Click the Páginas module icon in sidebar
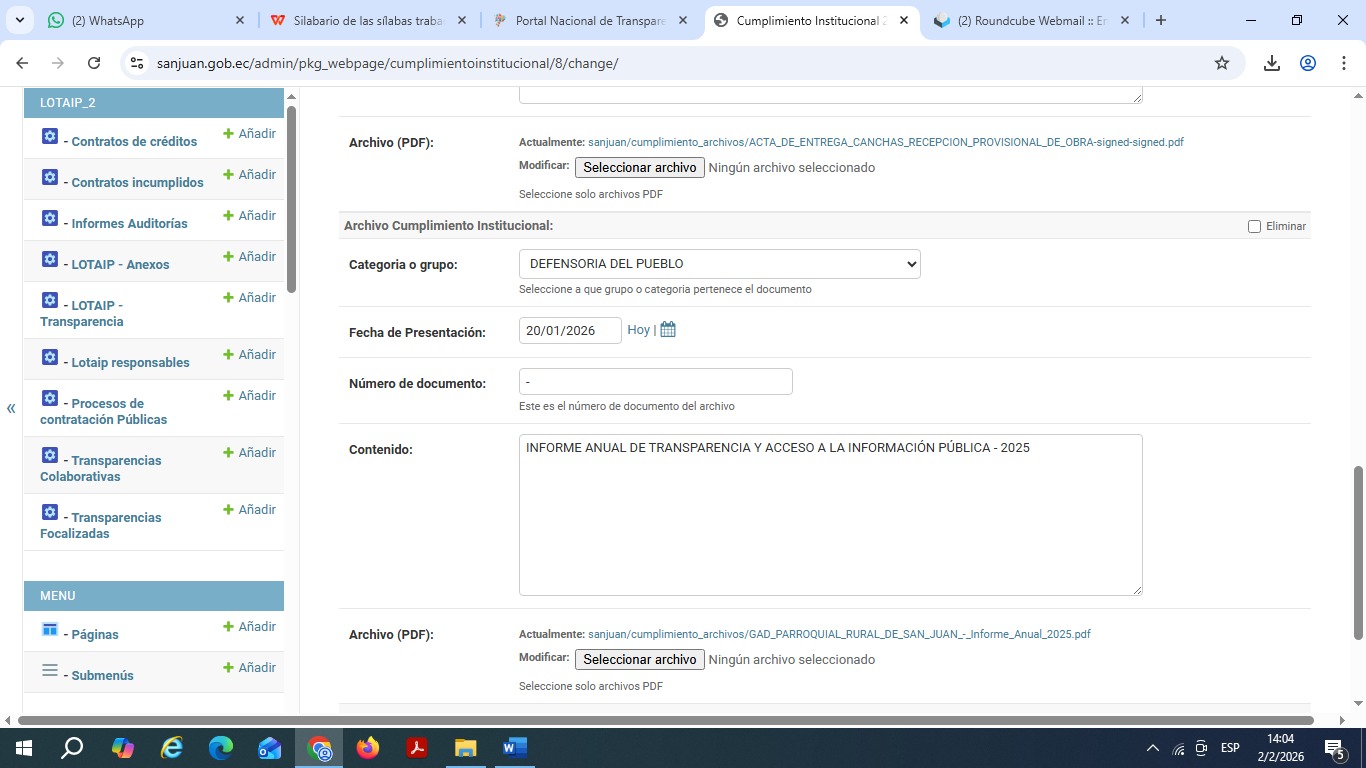The height and width of the screenshot is (768, 1366). [50, 630]
